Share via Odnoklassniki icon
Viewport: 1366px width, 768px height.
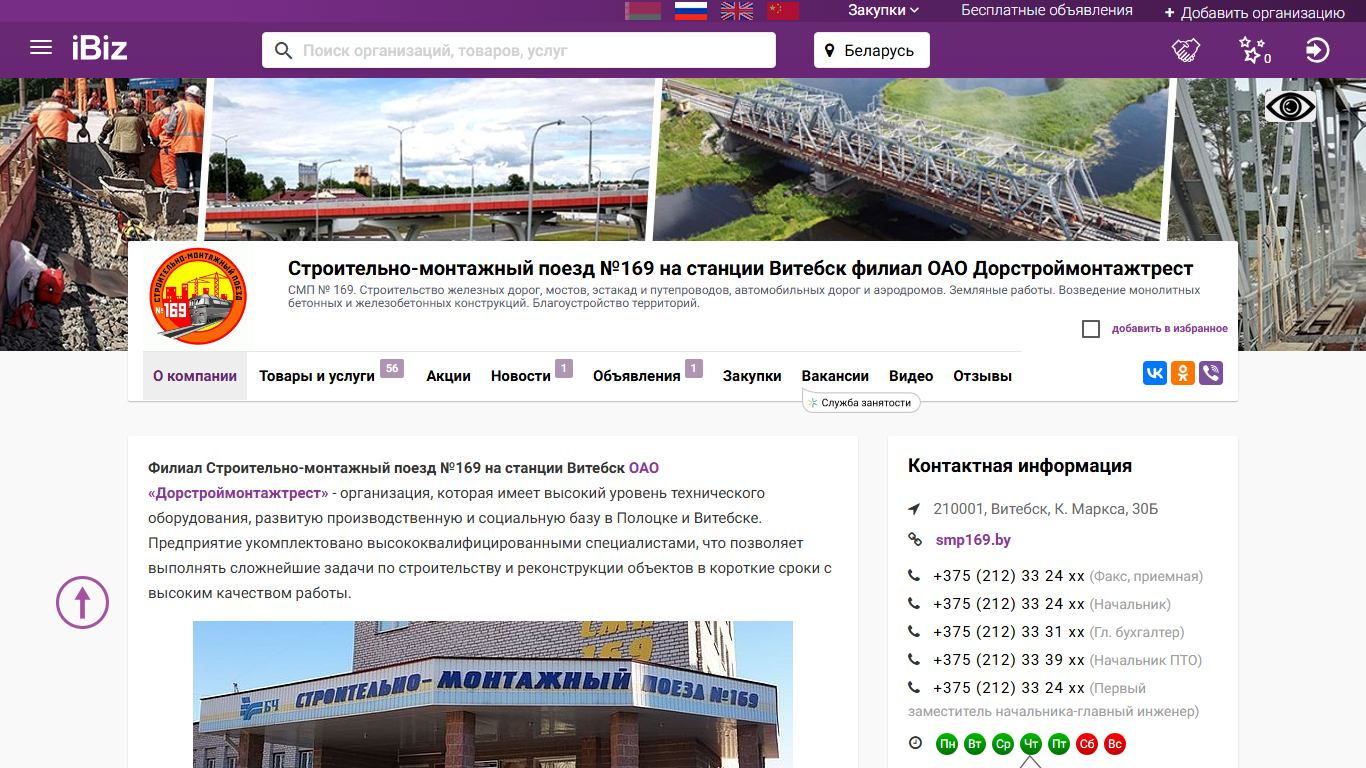(1183, 374)
